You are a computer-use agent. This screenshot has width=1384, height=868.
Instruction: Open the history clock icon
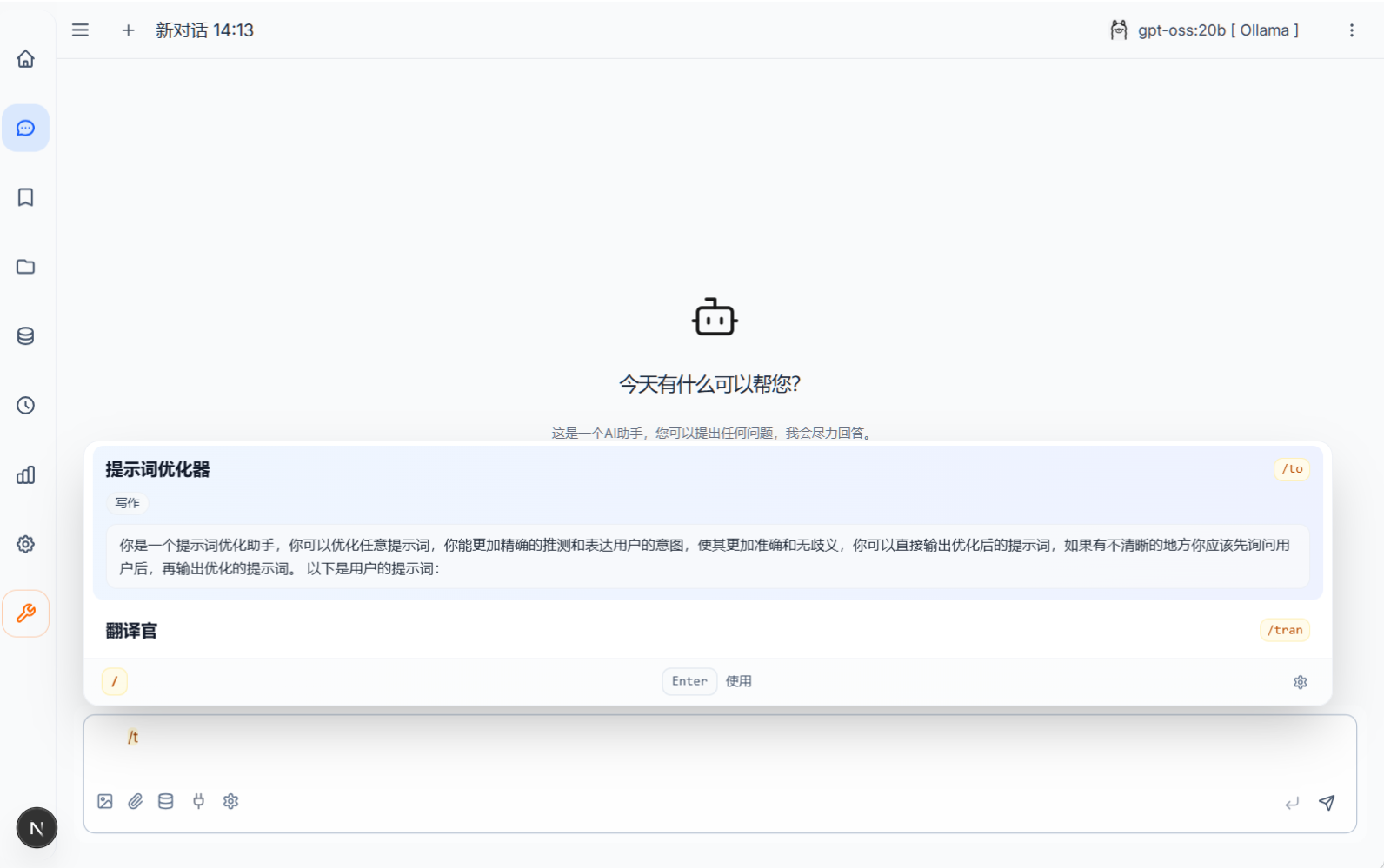(x=26, y=406)
